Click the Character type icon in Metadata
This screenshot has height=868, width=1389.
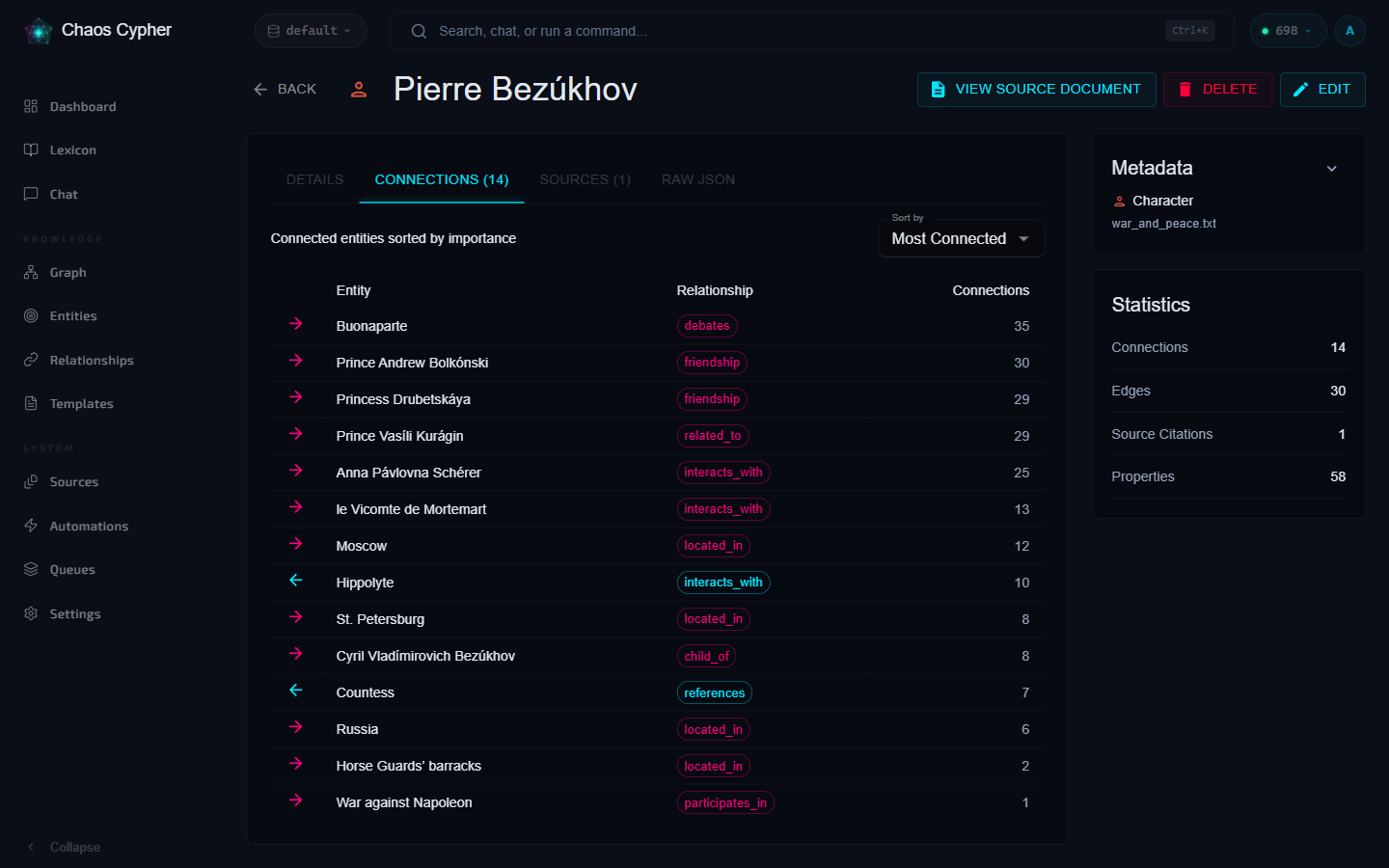click(1119, 202)
